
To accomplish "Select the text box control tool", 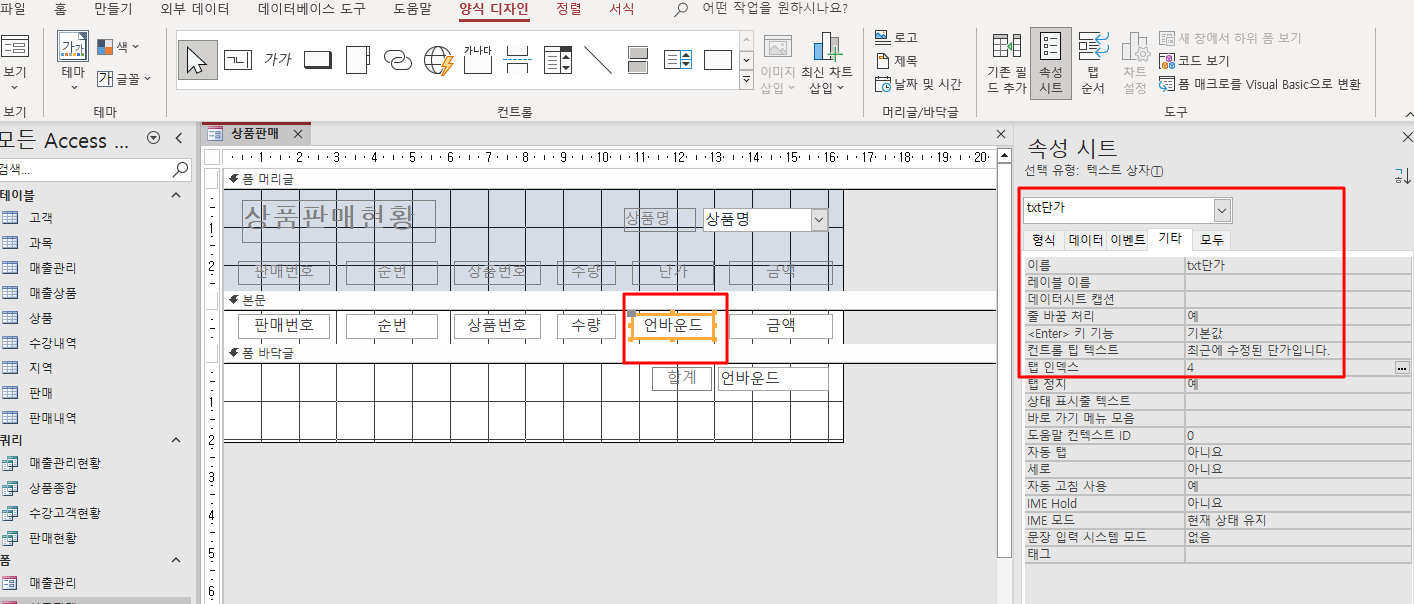I will pos(238,60).
